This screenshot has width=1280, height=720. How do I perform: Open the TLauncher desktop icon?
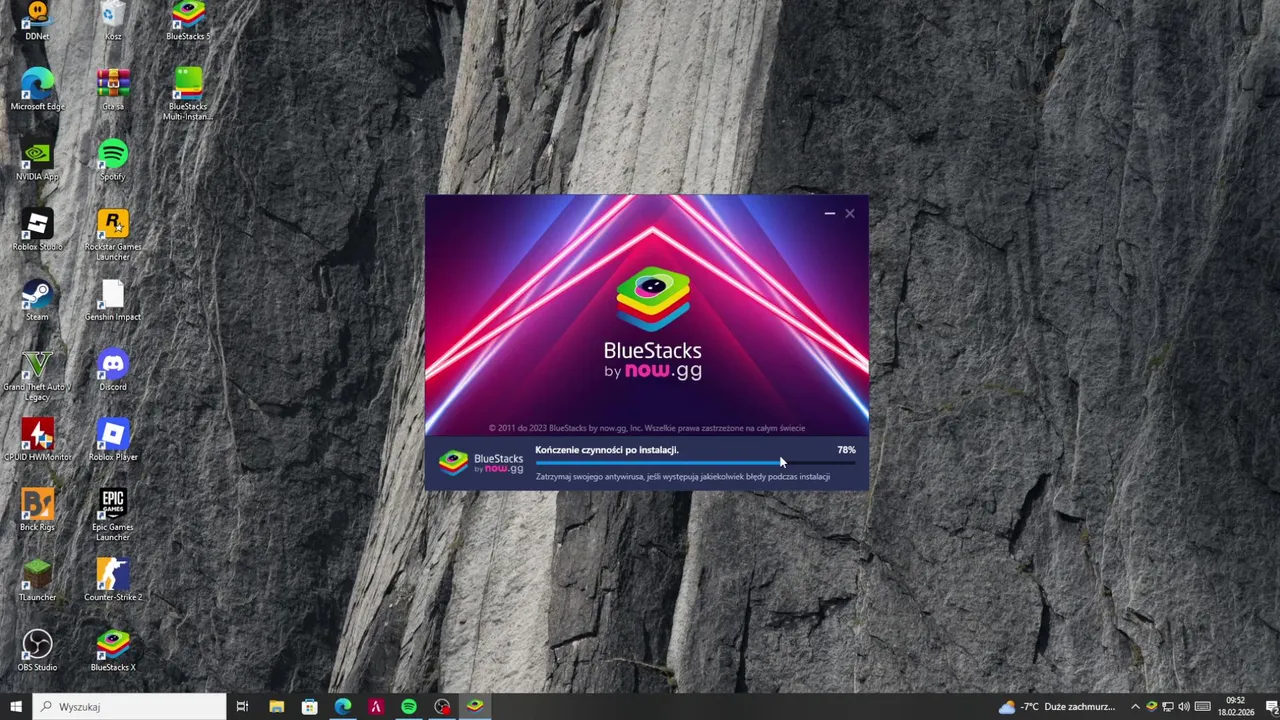coord(37,580)
